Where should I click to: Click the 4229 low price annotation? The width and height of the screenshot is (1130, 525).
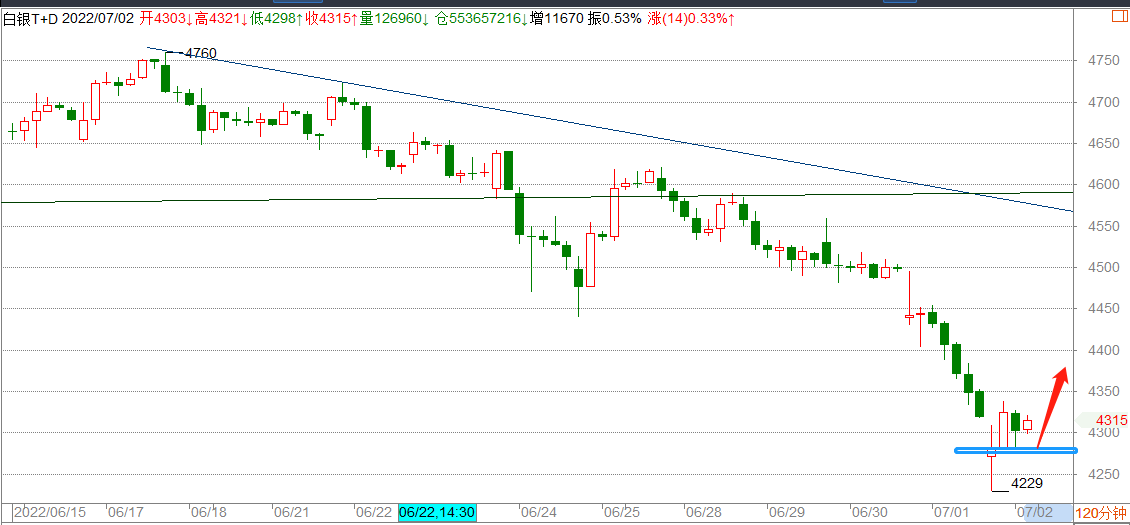click(x=1027, y=483)
